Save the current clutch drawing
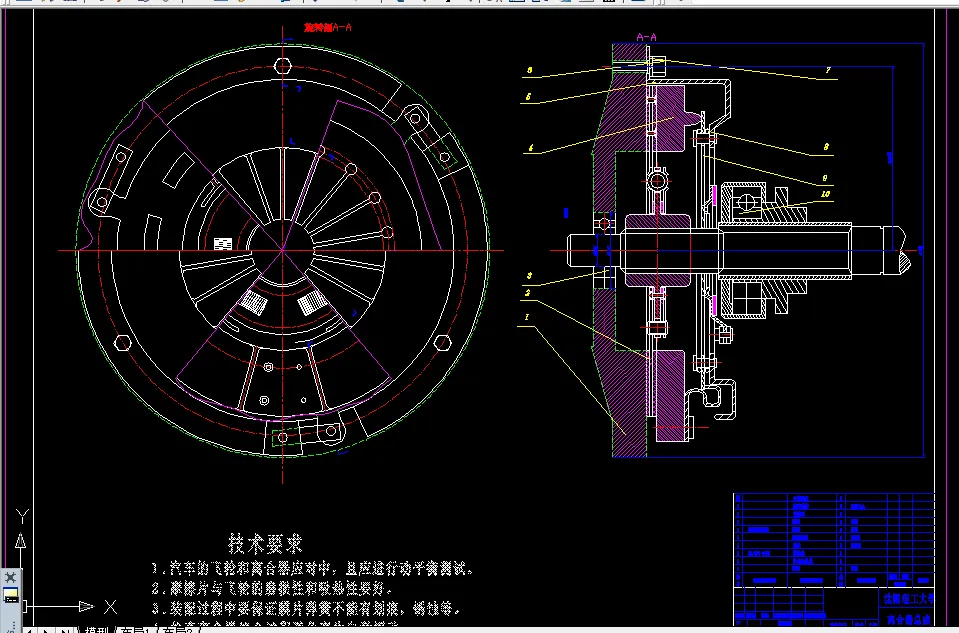The image size is (959, 633). coord(58,5)
